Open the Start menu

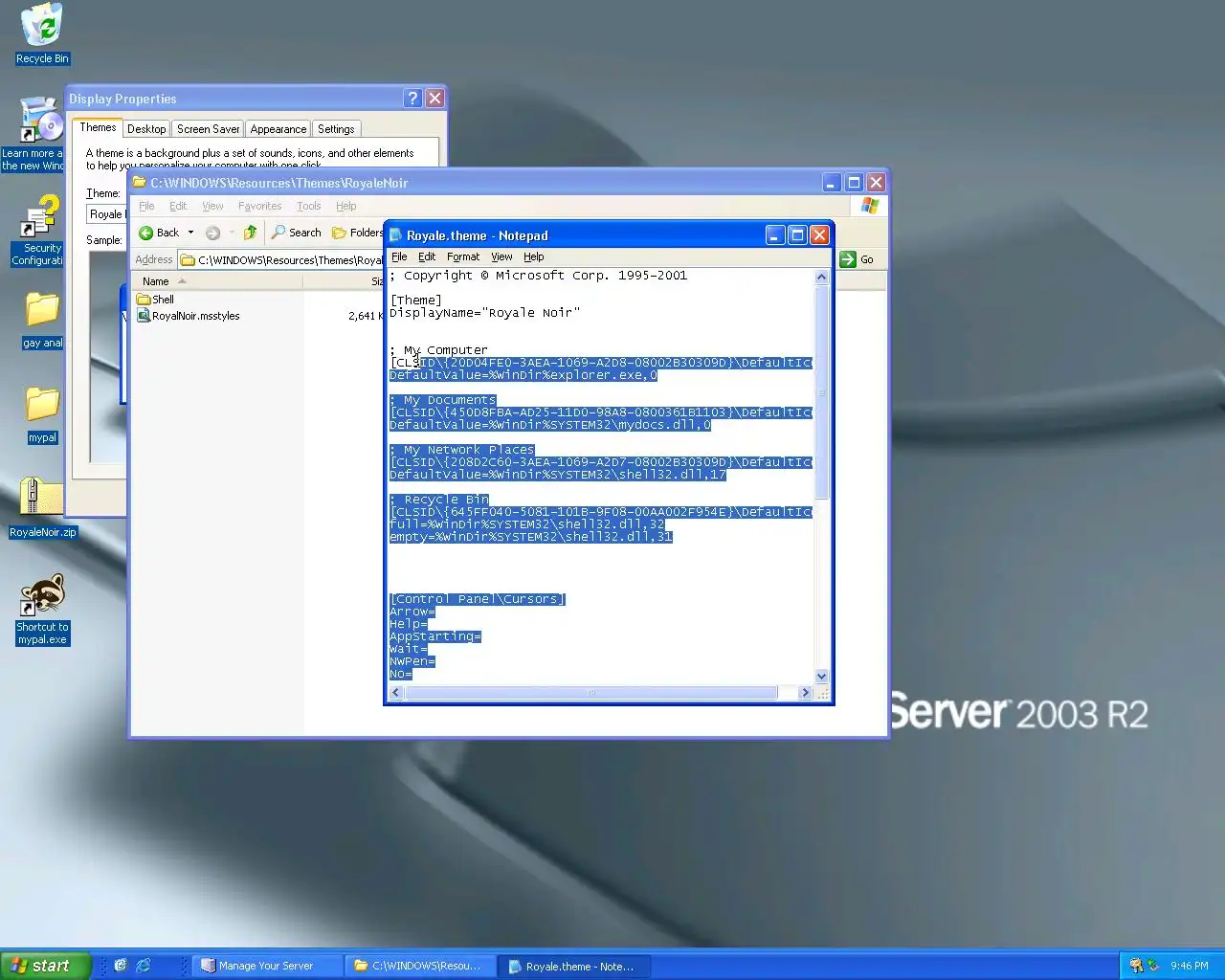[46, 966]
